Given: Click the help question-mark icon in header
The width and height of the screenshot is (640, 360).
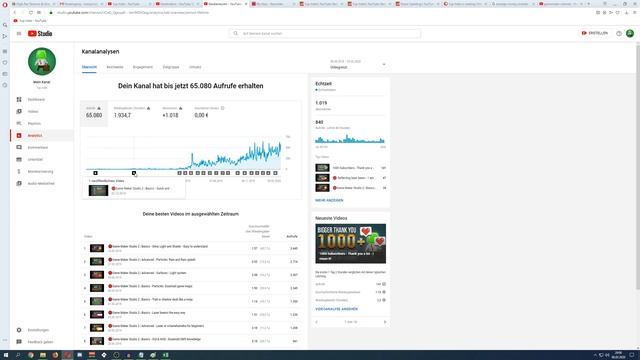Looking at the screenshot, I should (619, 33).
